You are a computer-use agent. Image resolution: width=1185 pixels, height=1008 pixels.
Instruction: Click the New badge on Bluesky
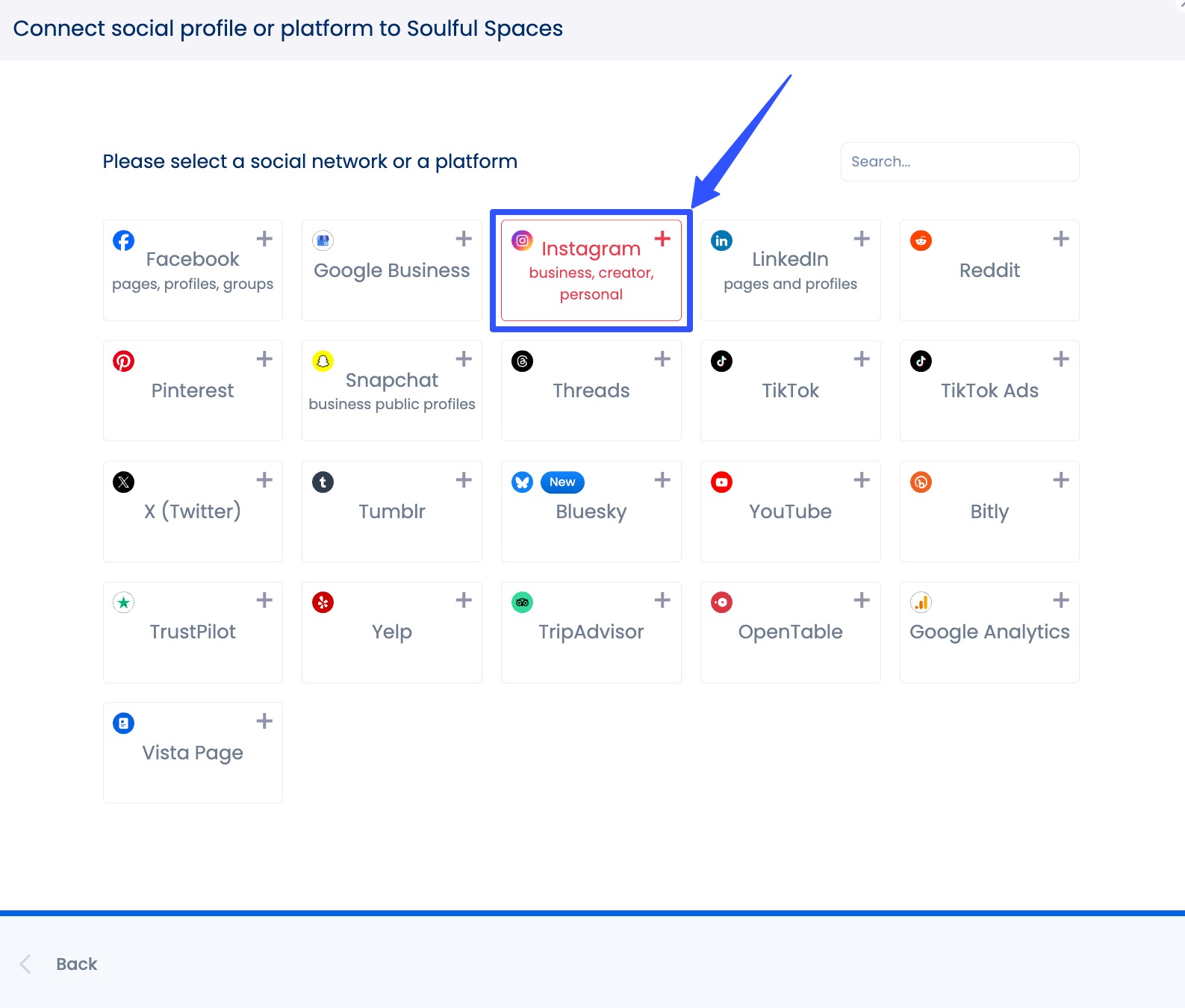coord(562,482)
